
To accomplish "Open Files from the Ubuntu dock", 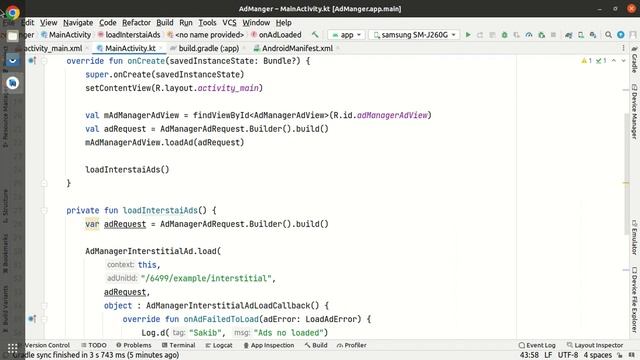I will click(13, 36).
